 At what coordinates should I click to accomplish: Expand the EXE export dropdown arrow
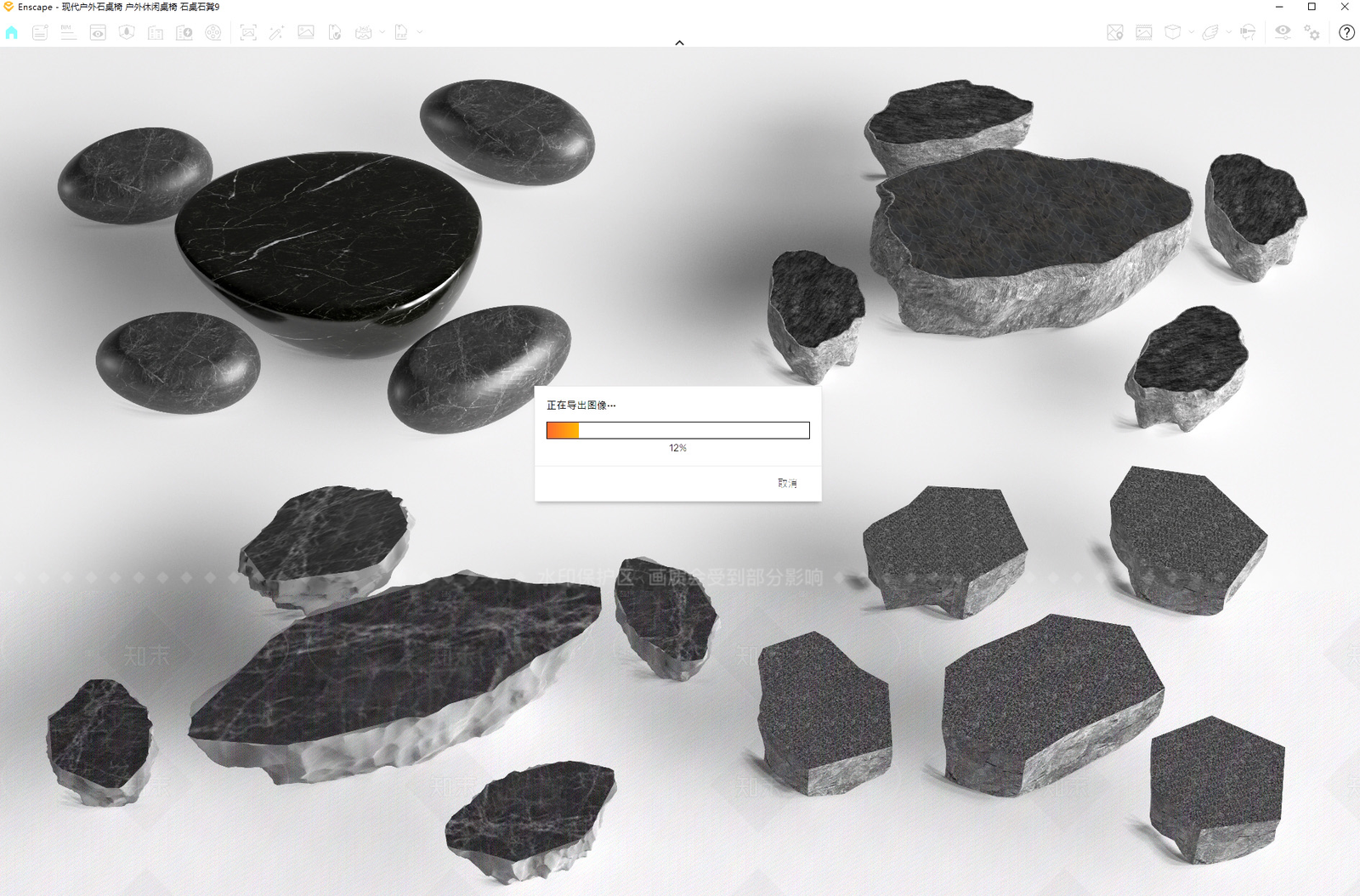(x=420, y=32)
